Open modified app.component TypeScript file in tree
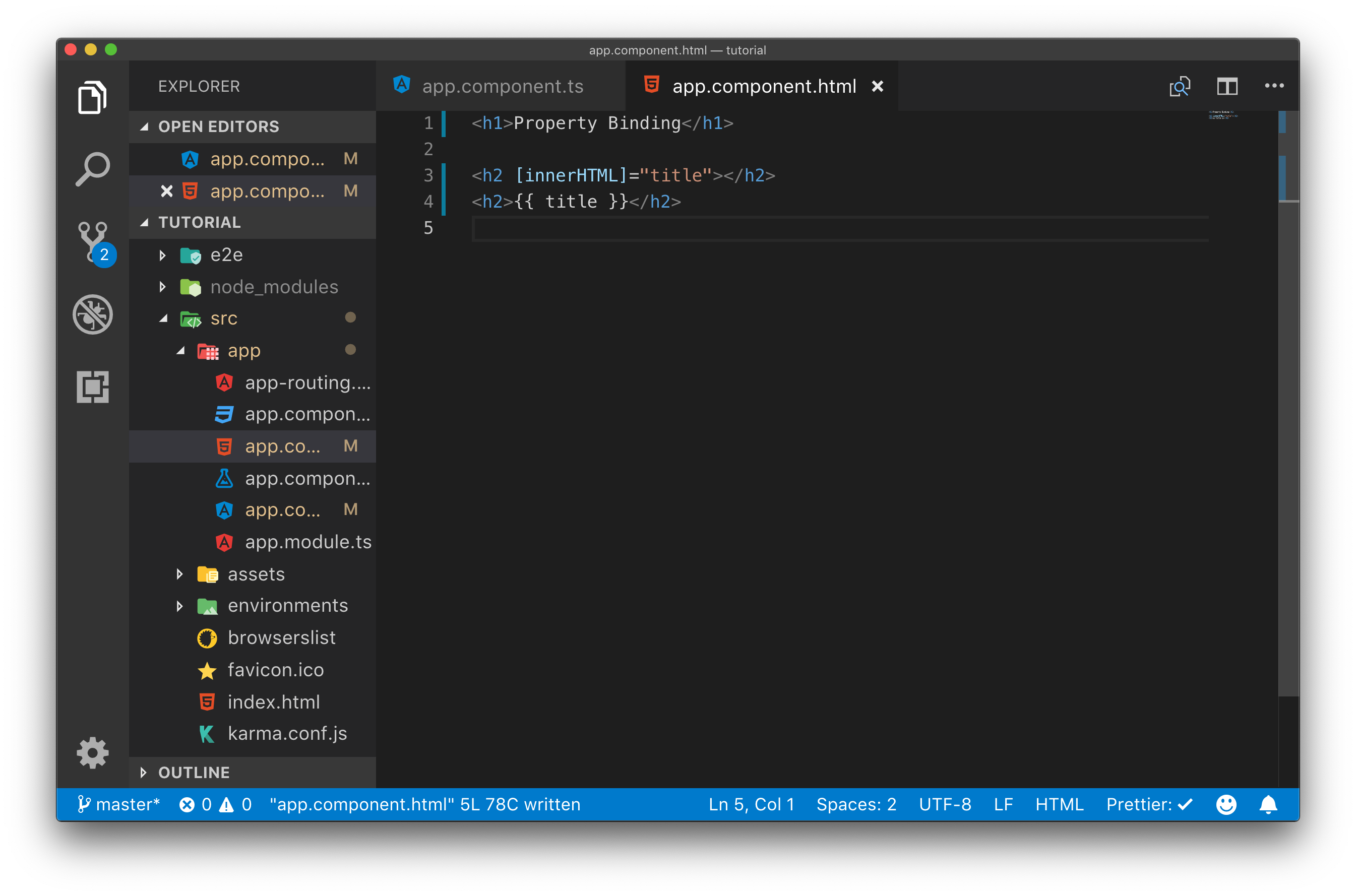The width and height of the screenshot is (1356, 896). pos(252,509)
